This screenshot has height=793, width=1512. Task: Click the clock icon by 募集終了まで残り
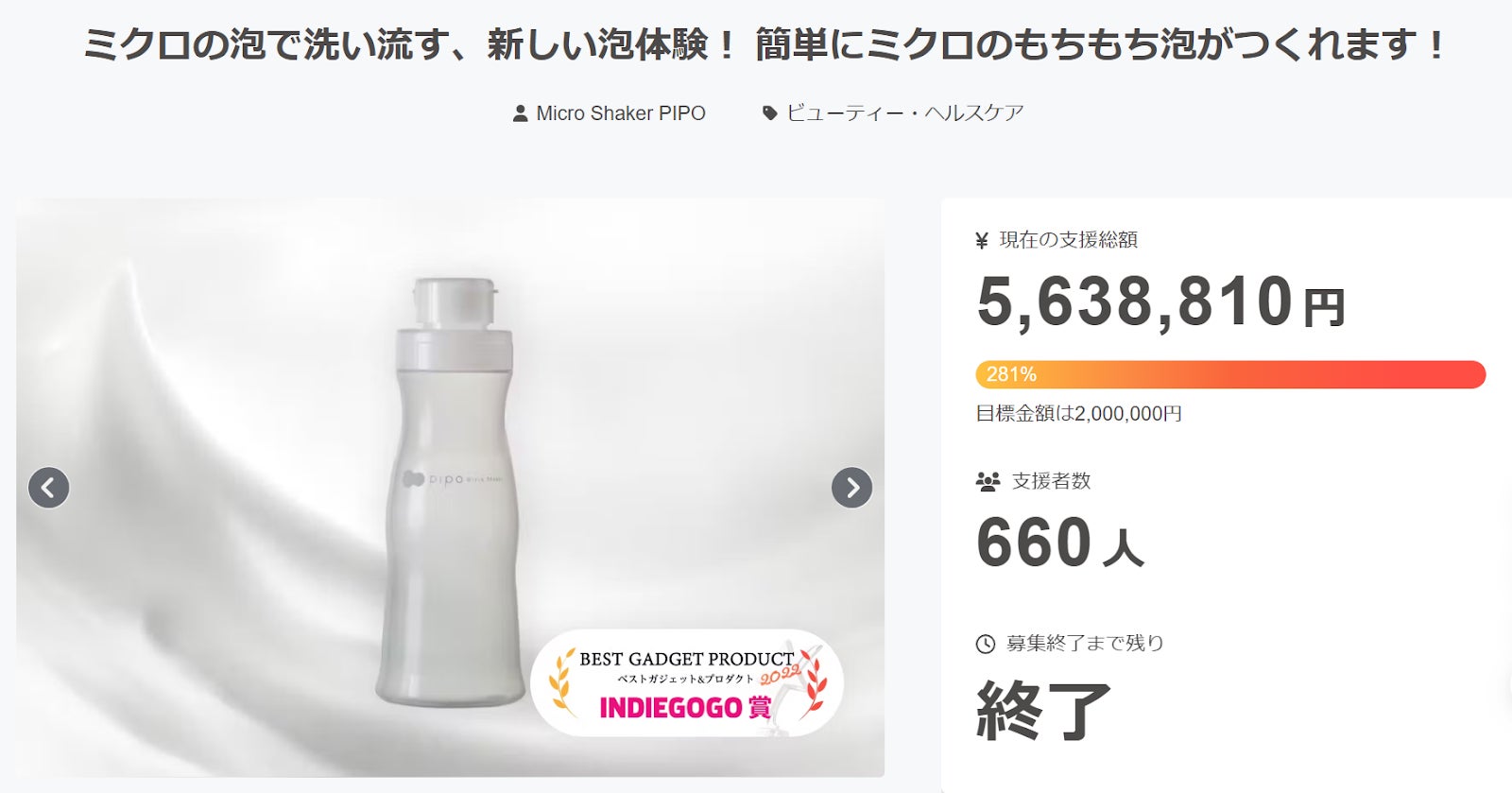point(985,644)
